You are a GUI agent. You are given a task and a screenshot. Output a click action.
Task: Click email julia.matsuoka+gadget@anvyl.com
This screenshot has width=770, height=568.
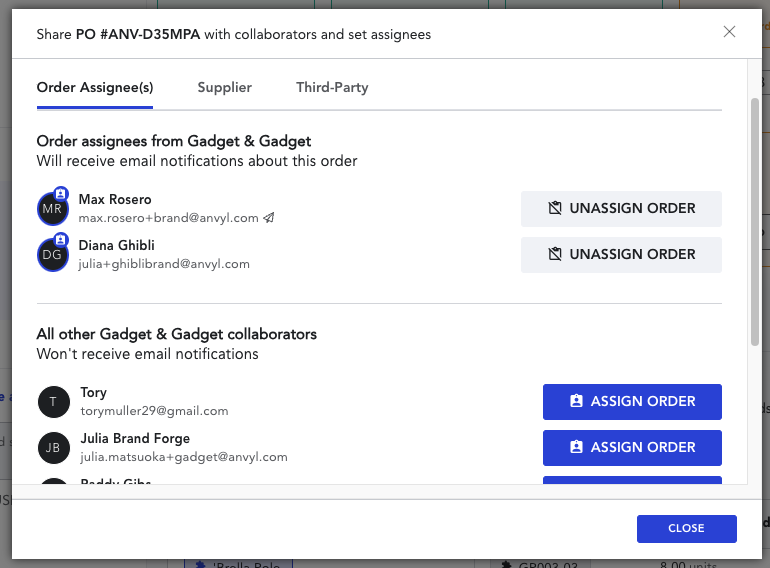pyautogui.click(x=184, y=457)
